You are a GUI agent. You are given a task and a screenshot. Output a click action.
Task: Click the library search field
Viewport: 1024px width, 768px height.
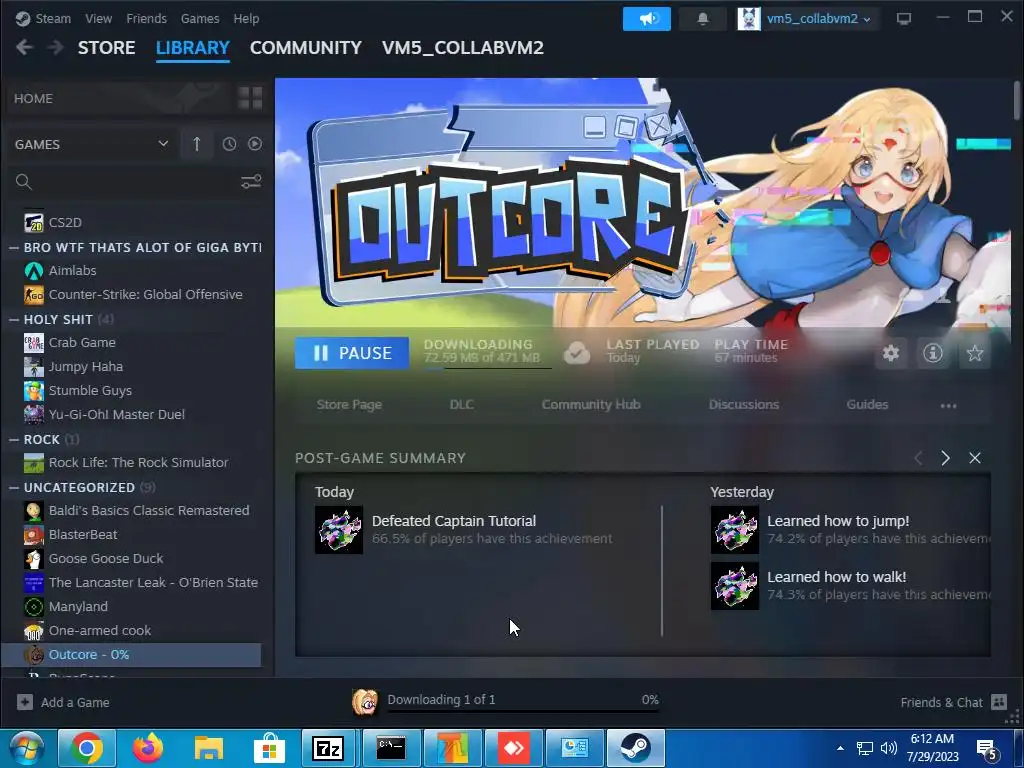[x=124, y=182]
